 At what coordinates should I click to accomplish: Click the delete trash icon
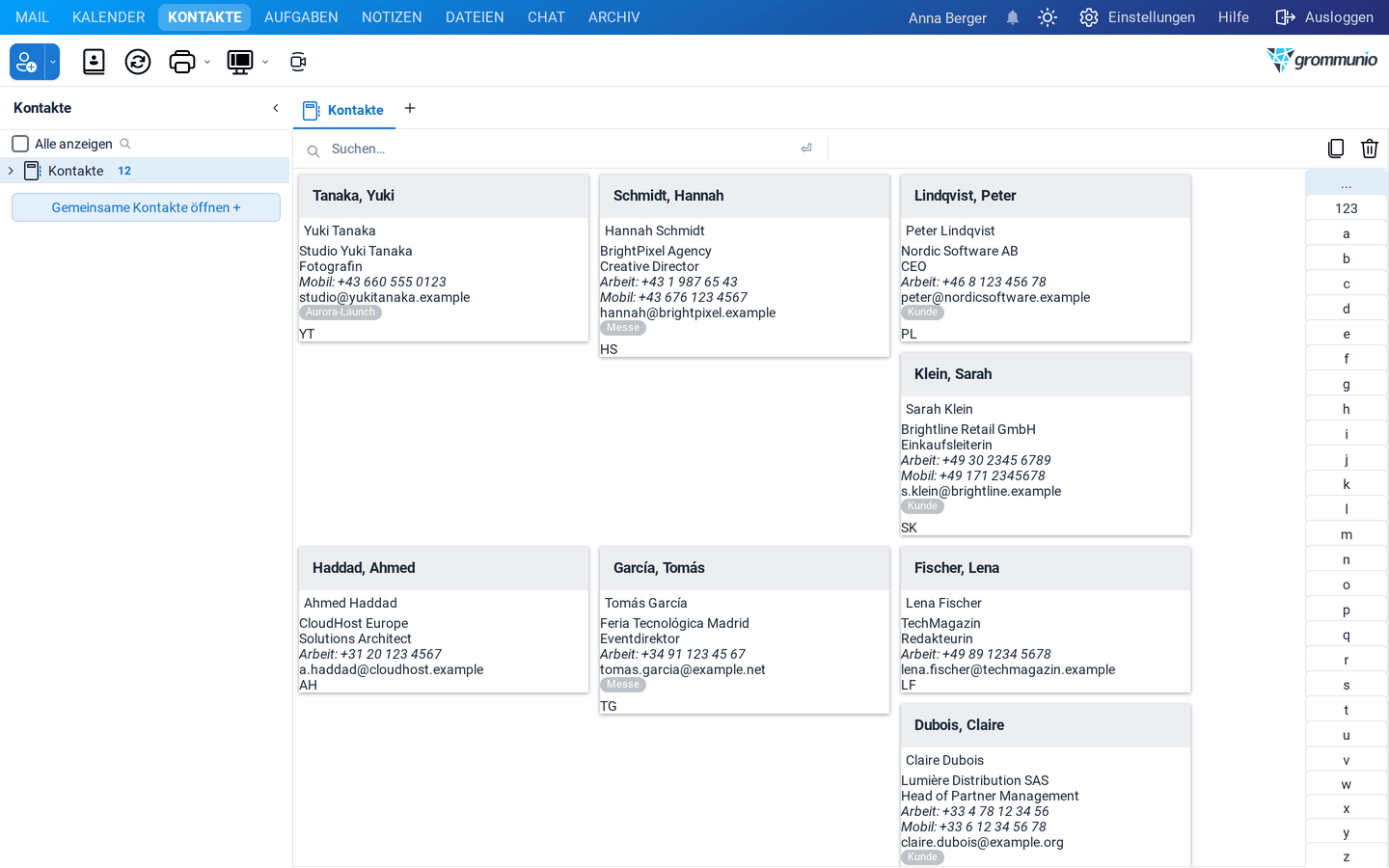click(1370, 149)
